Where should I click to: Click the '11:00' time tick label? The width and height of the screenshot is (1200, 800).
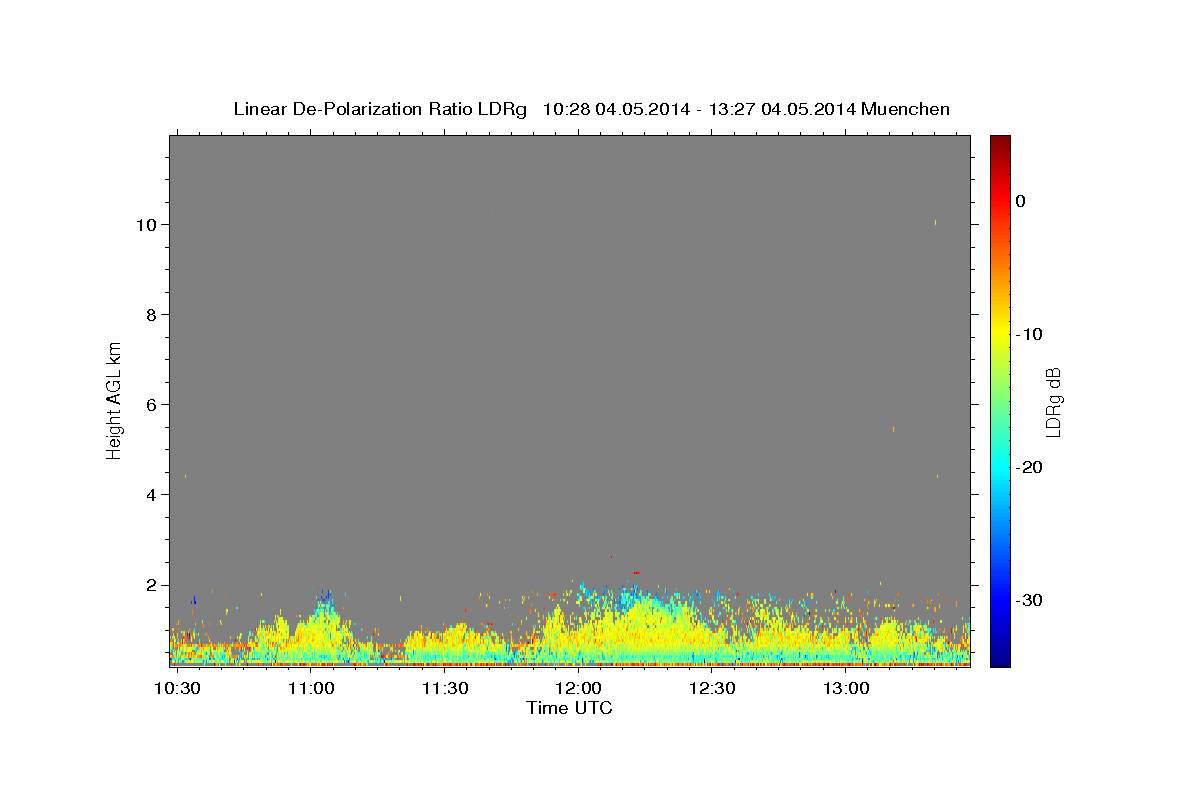311,689
